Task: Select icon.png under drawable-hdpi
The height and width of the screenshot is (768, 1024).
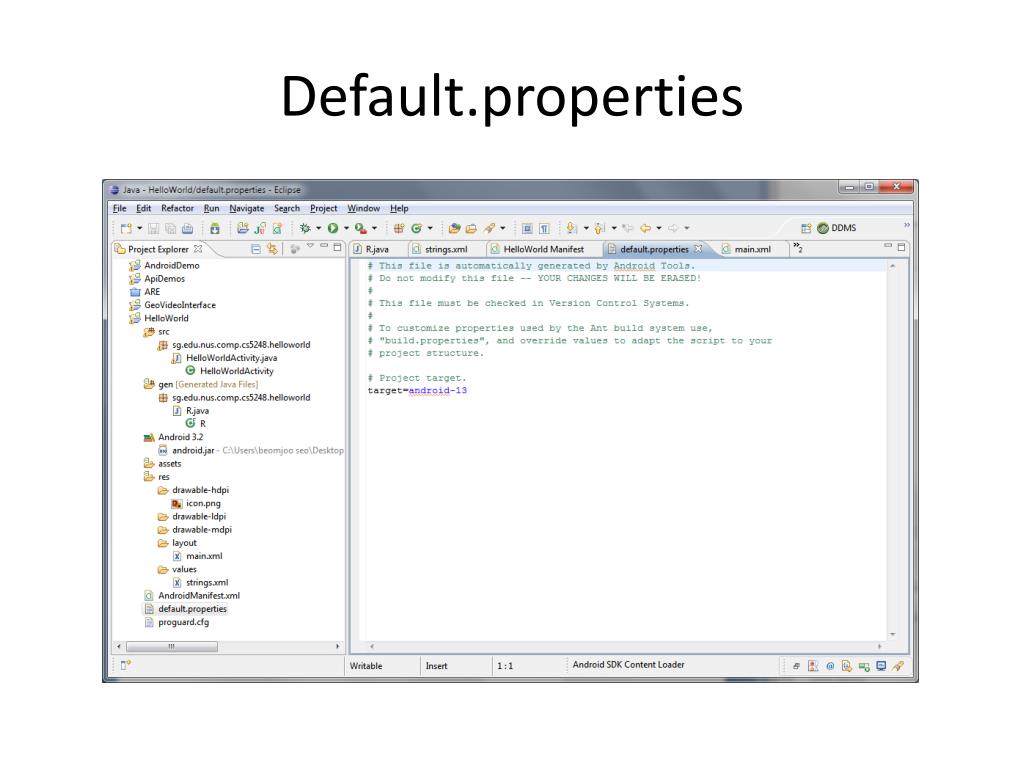Action: coord(203,503)
